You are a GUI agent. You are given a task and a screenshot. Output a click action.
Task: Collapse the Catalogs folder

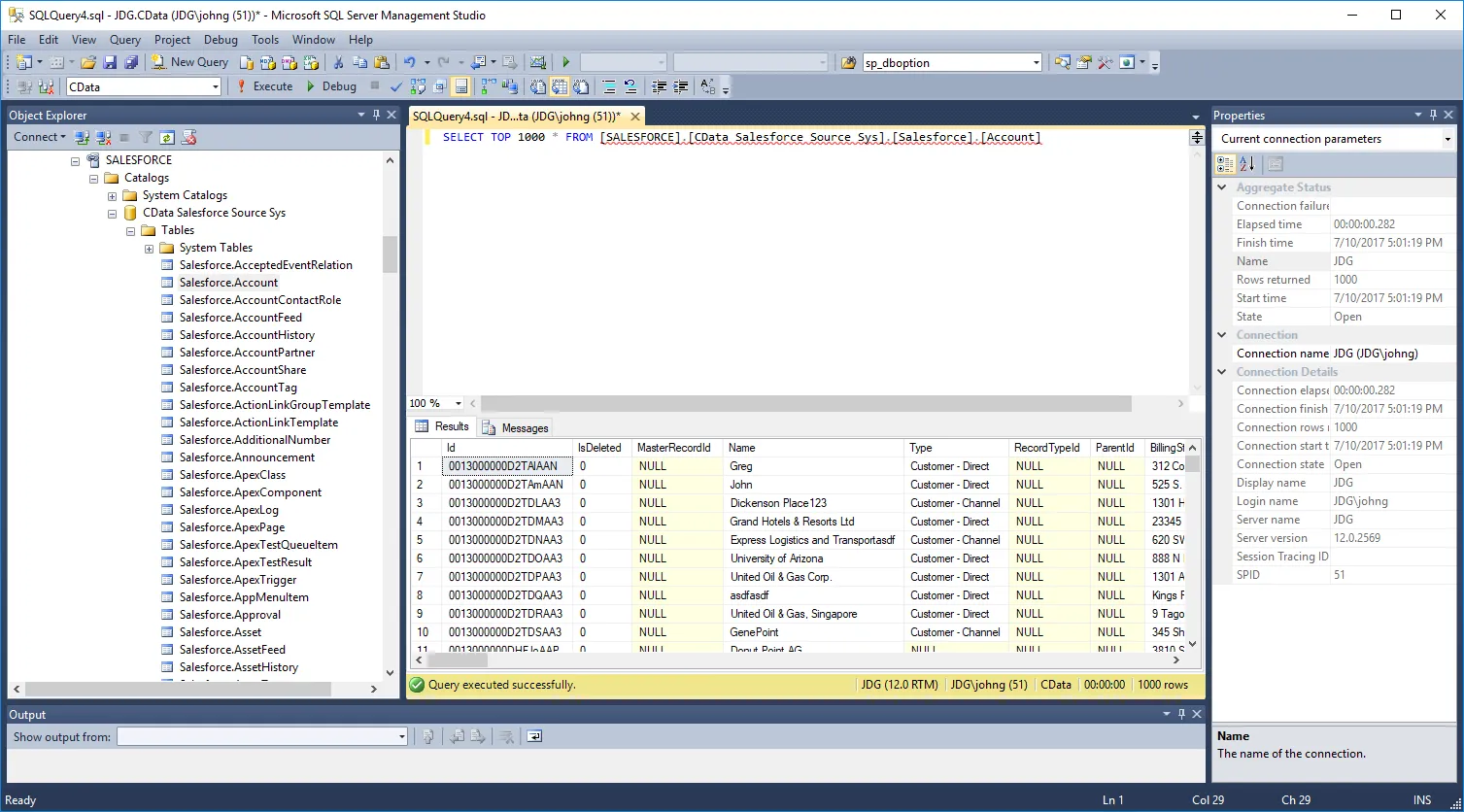(x=92, y=177)
